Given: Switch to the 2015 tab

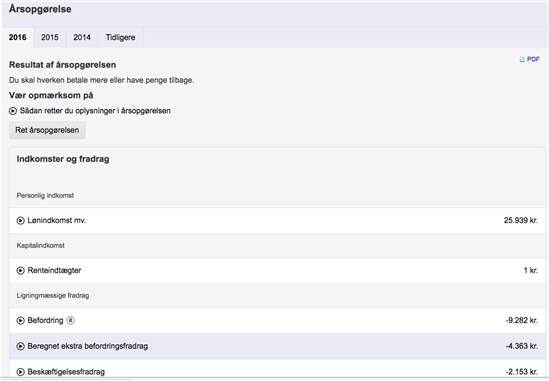Looking at the screenshot, I should [50, 37].
